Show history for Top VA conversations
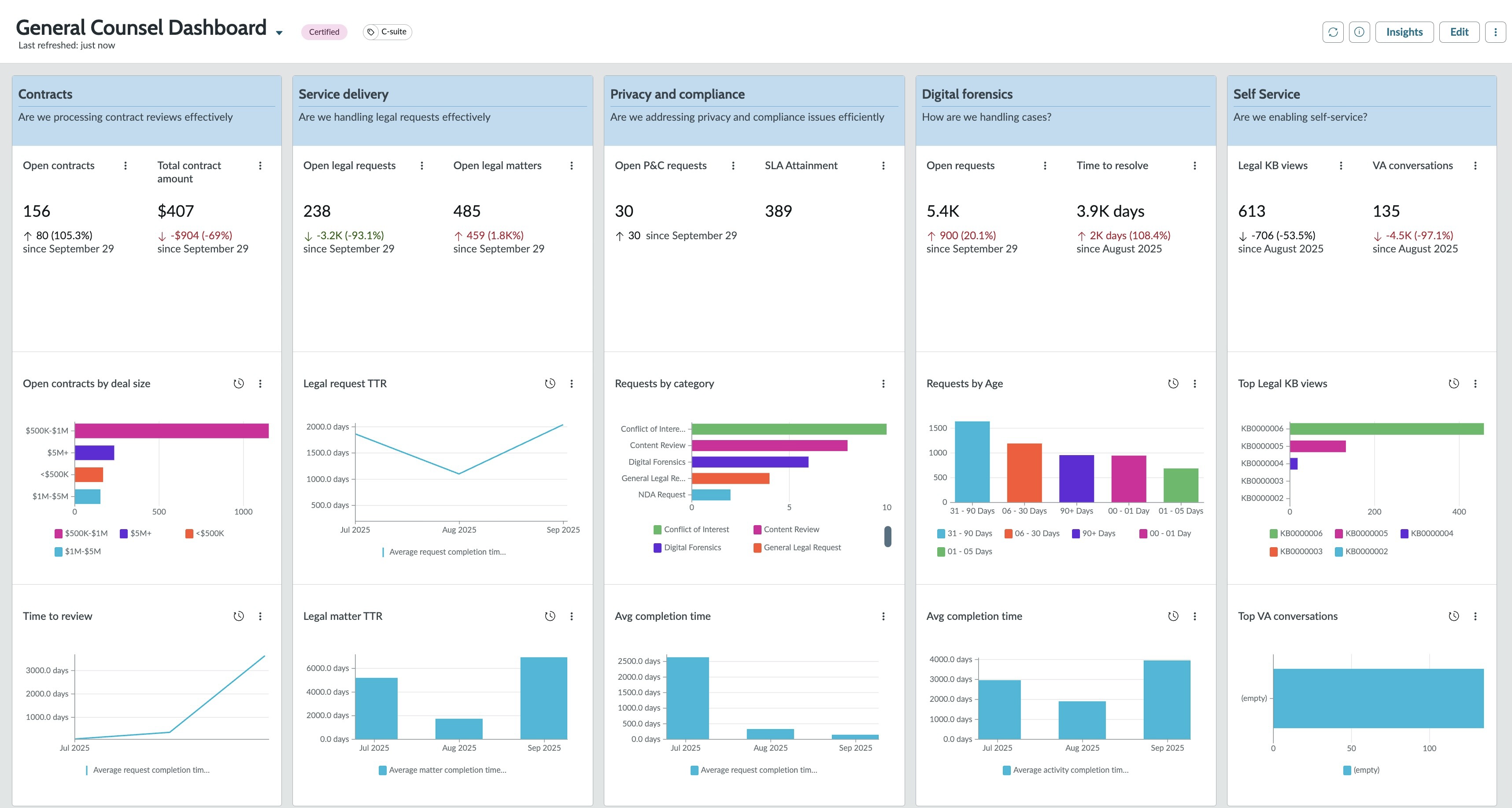Viewport: 1512px width, 808px height. click(x=1454, y=616)
